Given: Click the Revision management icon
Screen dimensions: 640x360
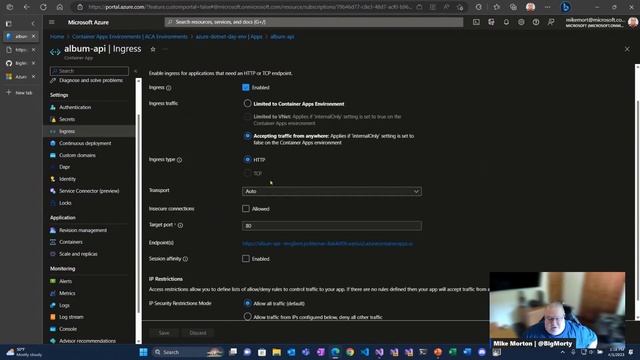Looking at the screenshot, I should click(x=53, y=230).
